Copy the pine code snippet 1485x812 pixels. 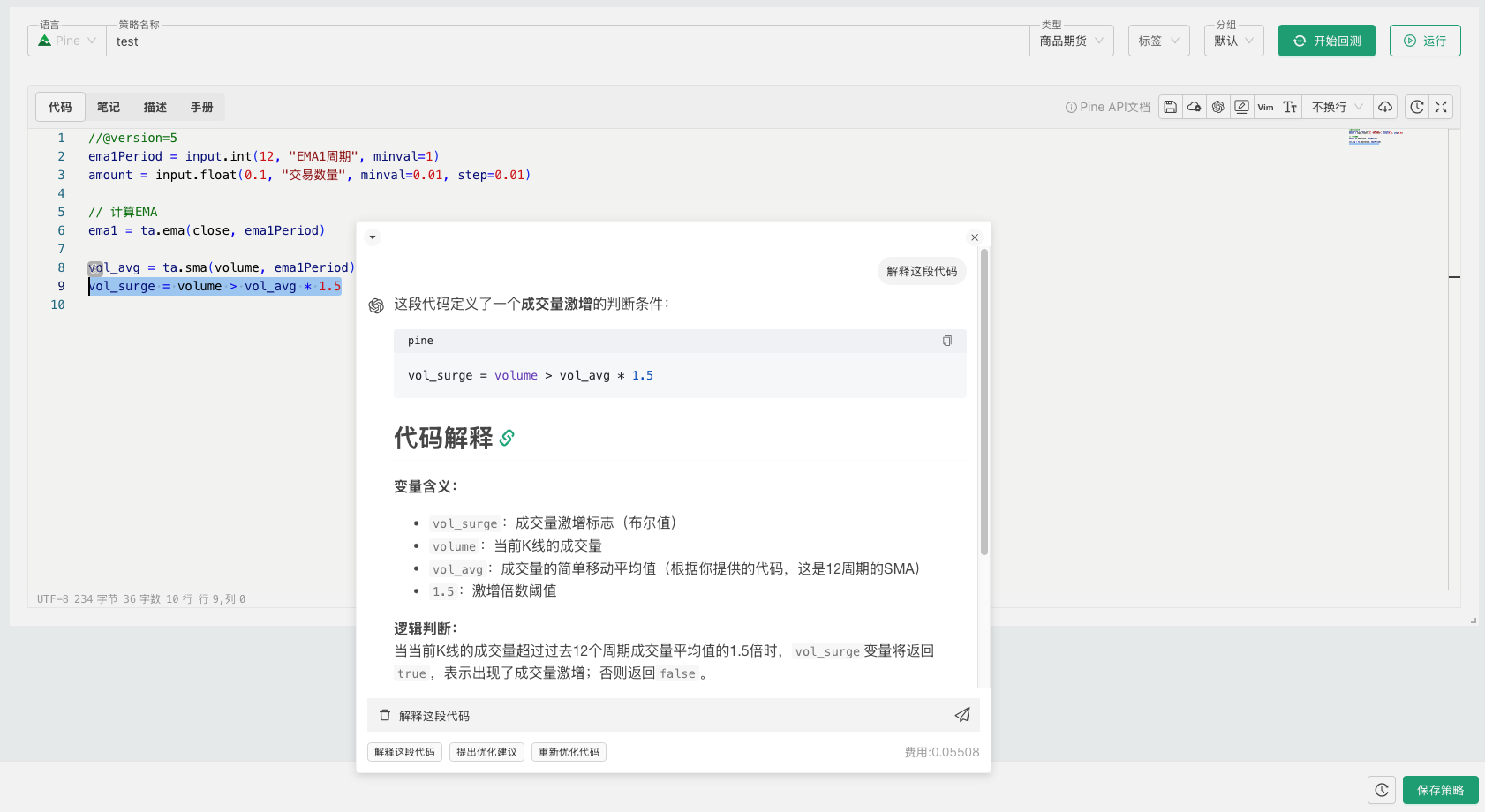click(947, 341)
